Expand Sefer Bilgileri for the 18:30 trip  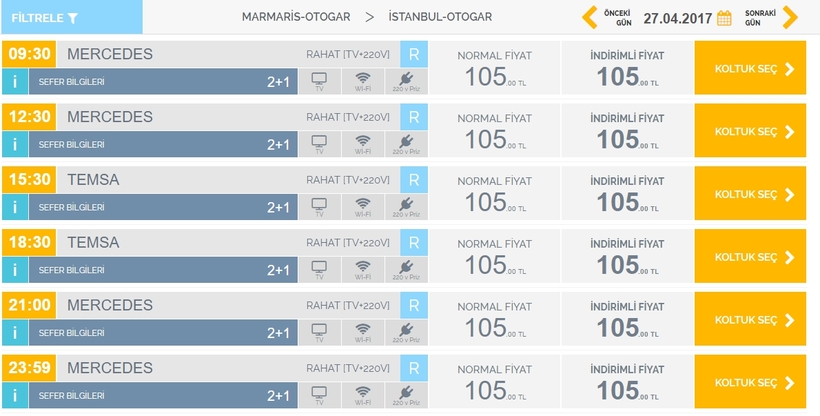tap(163, 270)
